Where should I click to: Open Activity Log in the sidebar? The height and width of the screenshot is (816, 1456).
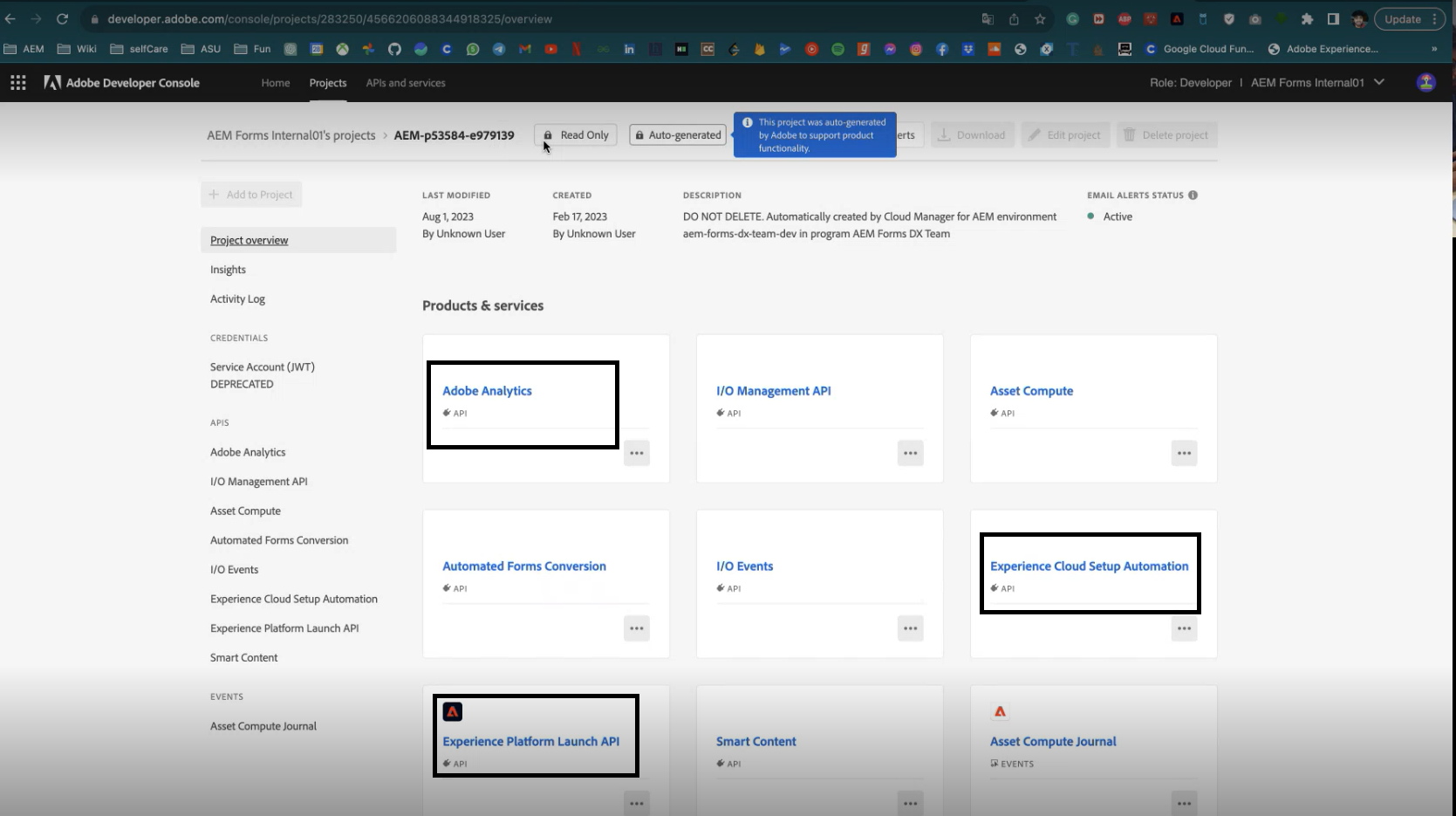pyautogui.click(x=237, y=299)
